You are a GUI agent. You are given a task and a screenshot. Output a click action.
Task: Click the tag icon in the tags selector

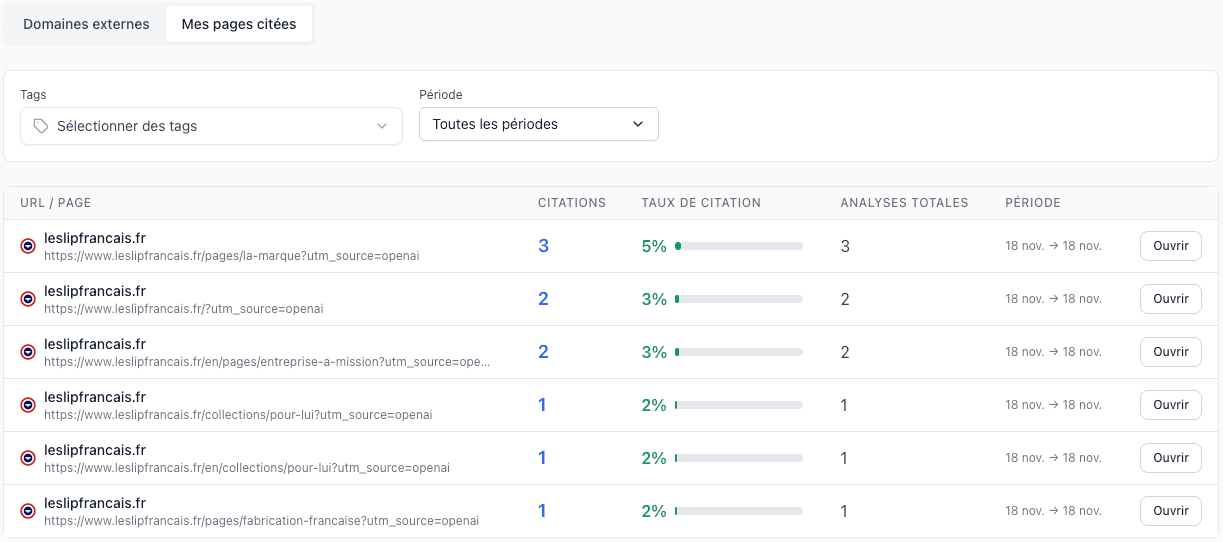[41, 126]
